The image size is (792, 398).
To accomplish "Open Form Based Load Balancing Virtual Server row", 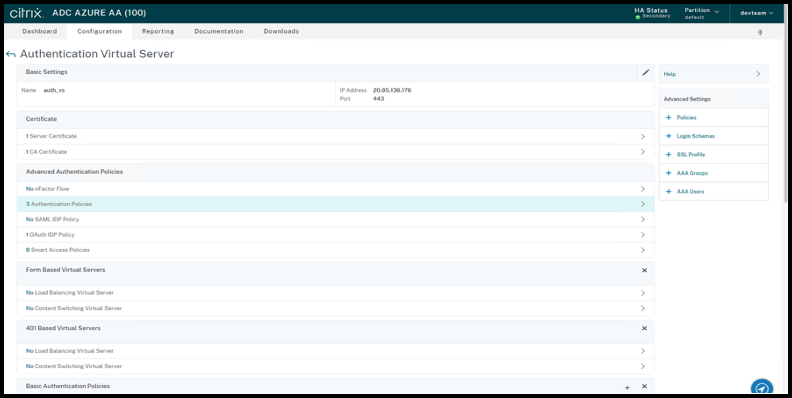I will tap(335, 293).
